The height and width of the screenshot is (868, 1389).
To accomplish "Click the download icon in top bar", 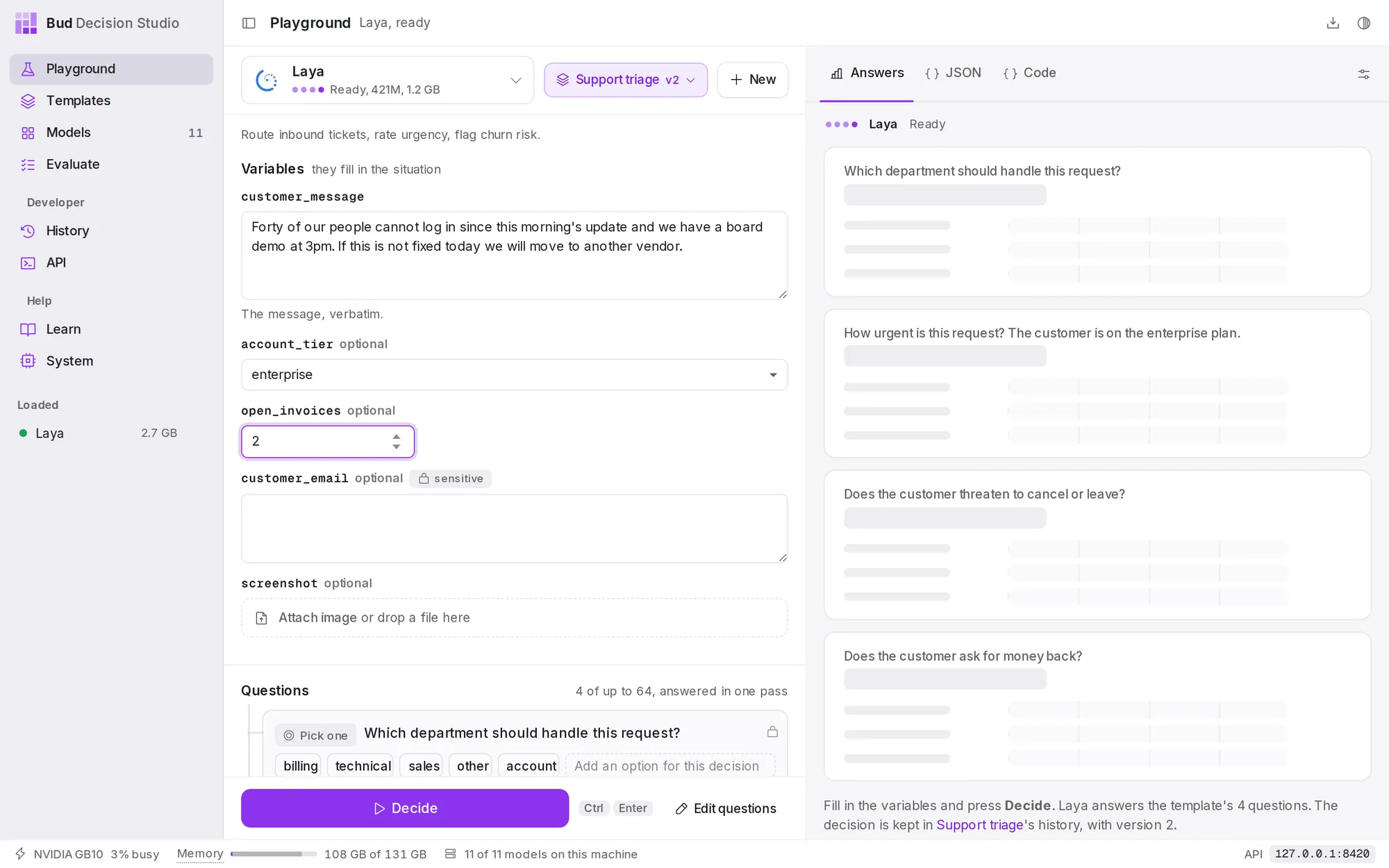I will [x=1333, y=23].
